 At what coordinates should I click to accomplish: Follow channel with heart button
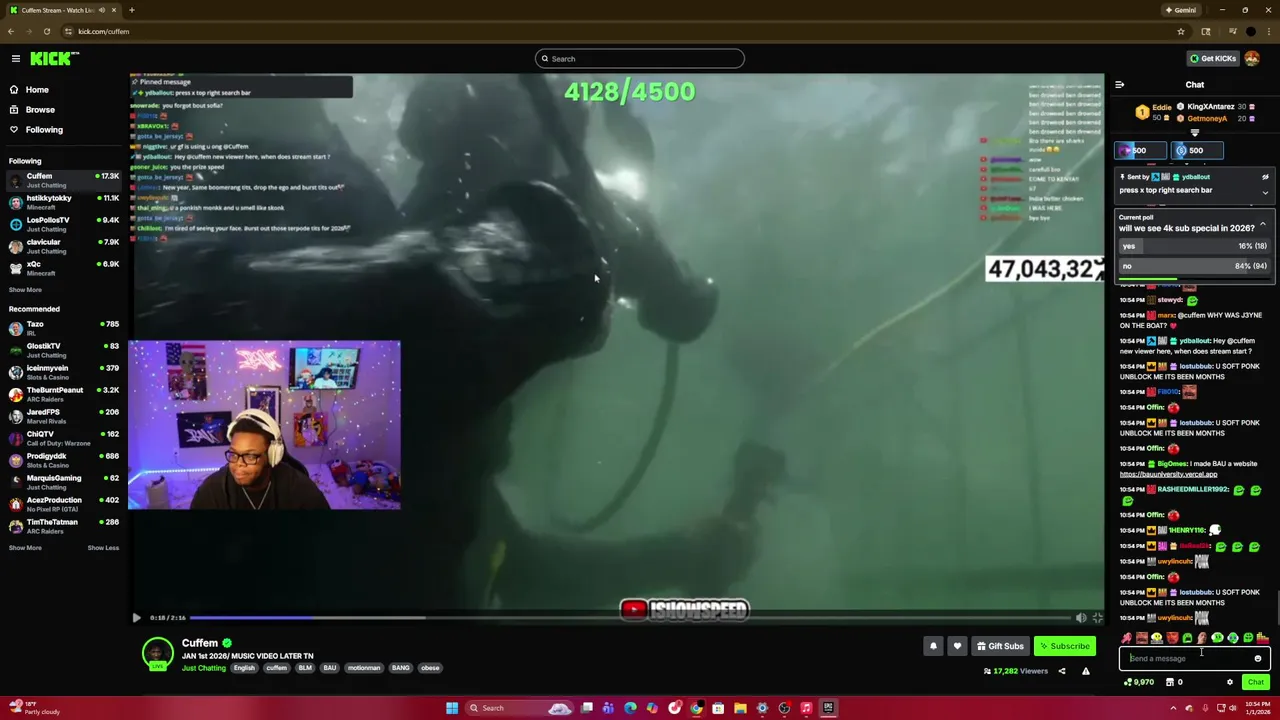pyautogui.click(x=957, y=646)
